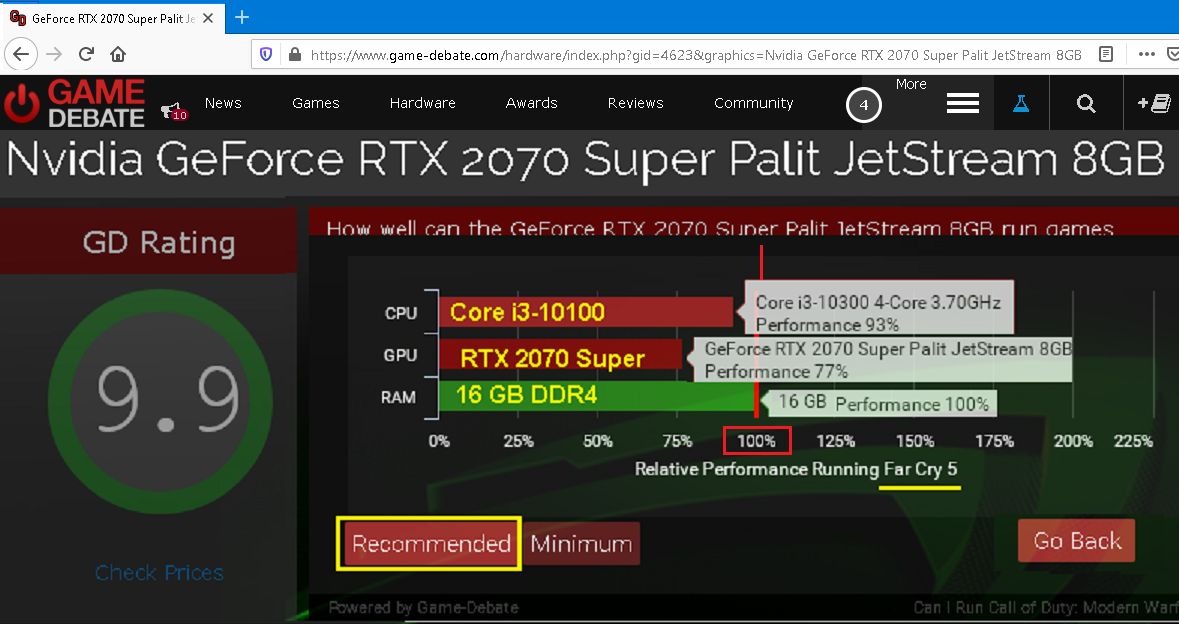Click the Core i3-10100 CPU bar
The width and height of the screenshot is (1179, 624).
coord(586,312)
